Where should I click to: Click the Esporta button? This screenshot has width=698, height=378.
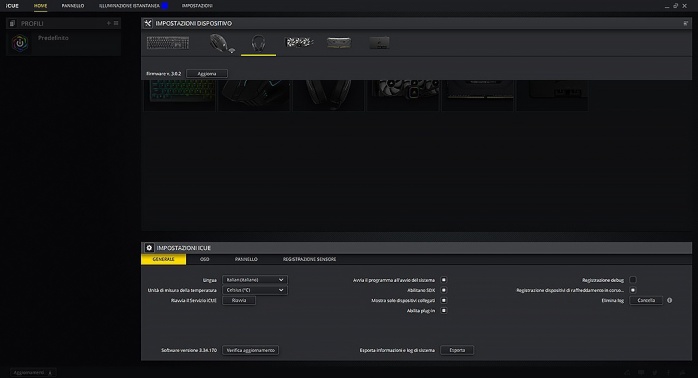point(457,350)
